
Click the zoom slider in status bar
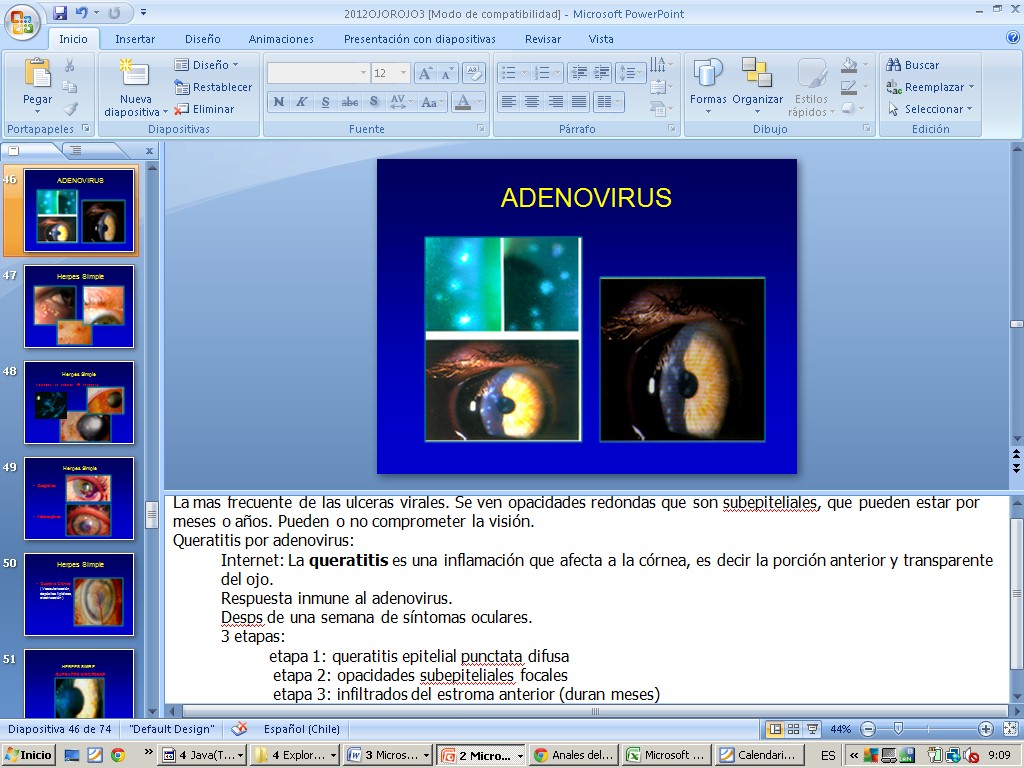pyautogui.click(x=898, y=729)
